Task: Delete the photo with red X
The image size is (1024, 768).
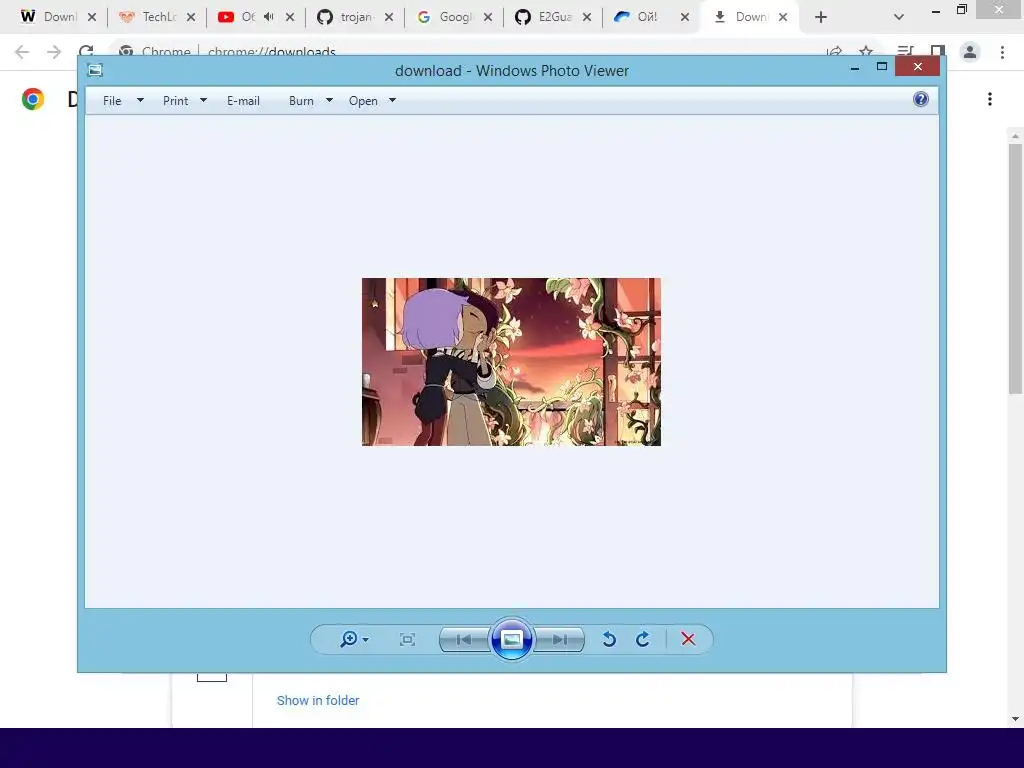Action: 688,639
